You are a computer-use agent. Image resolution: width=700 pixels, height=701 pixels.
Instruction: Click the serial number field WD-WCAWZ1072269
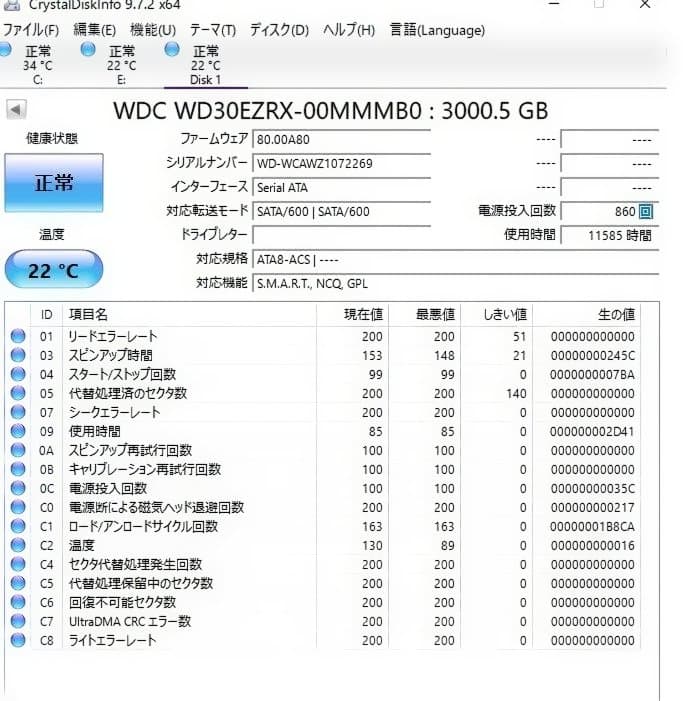coord(342,163)
